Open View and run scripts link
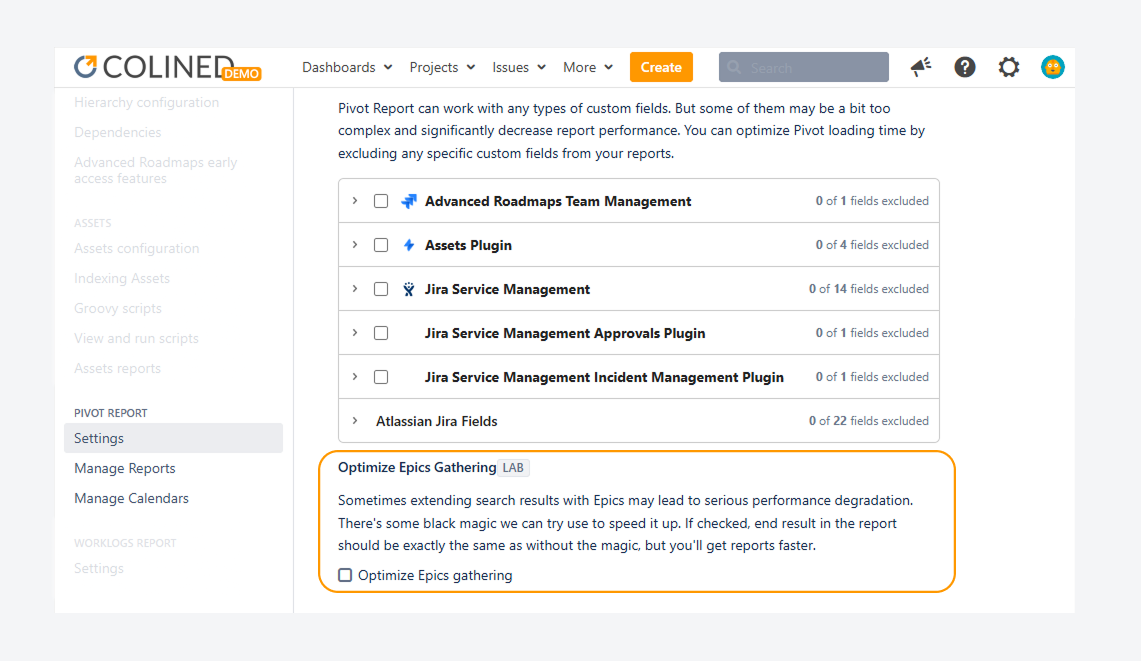The image size is (1141, 661). [x=136, y=339]
